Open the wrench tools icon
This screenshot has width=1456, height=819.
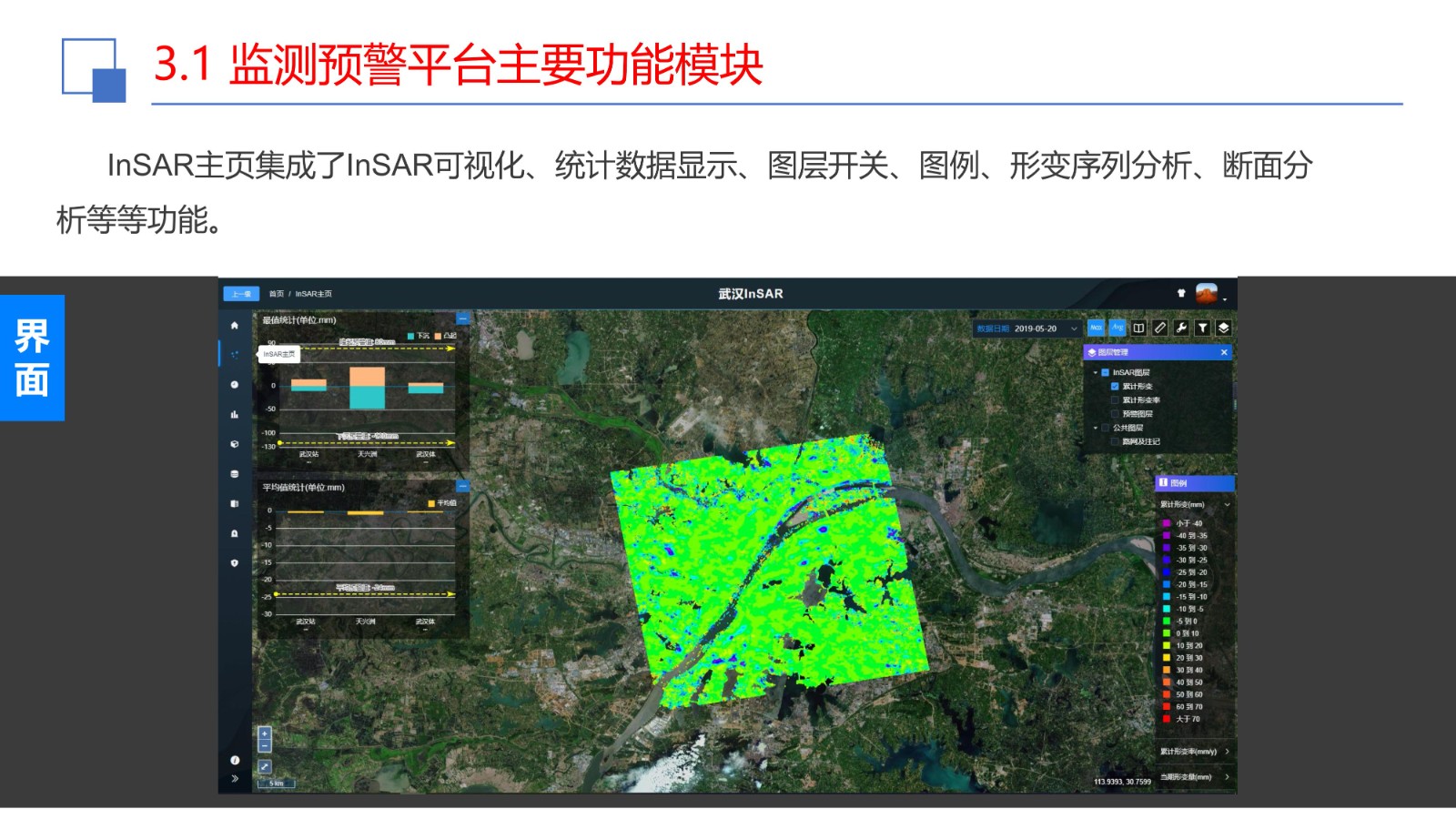click(1181, 328)
